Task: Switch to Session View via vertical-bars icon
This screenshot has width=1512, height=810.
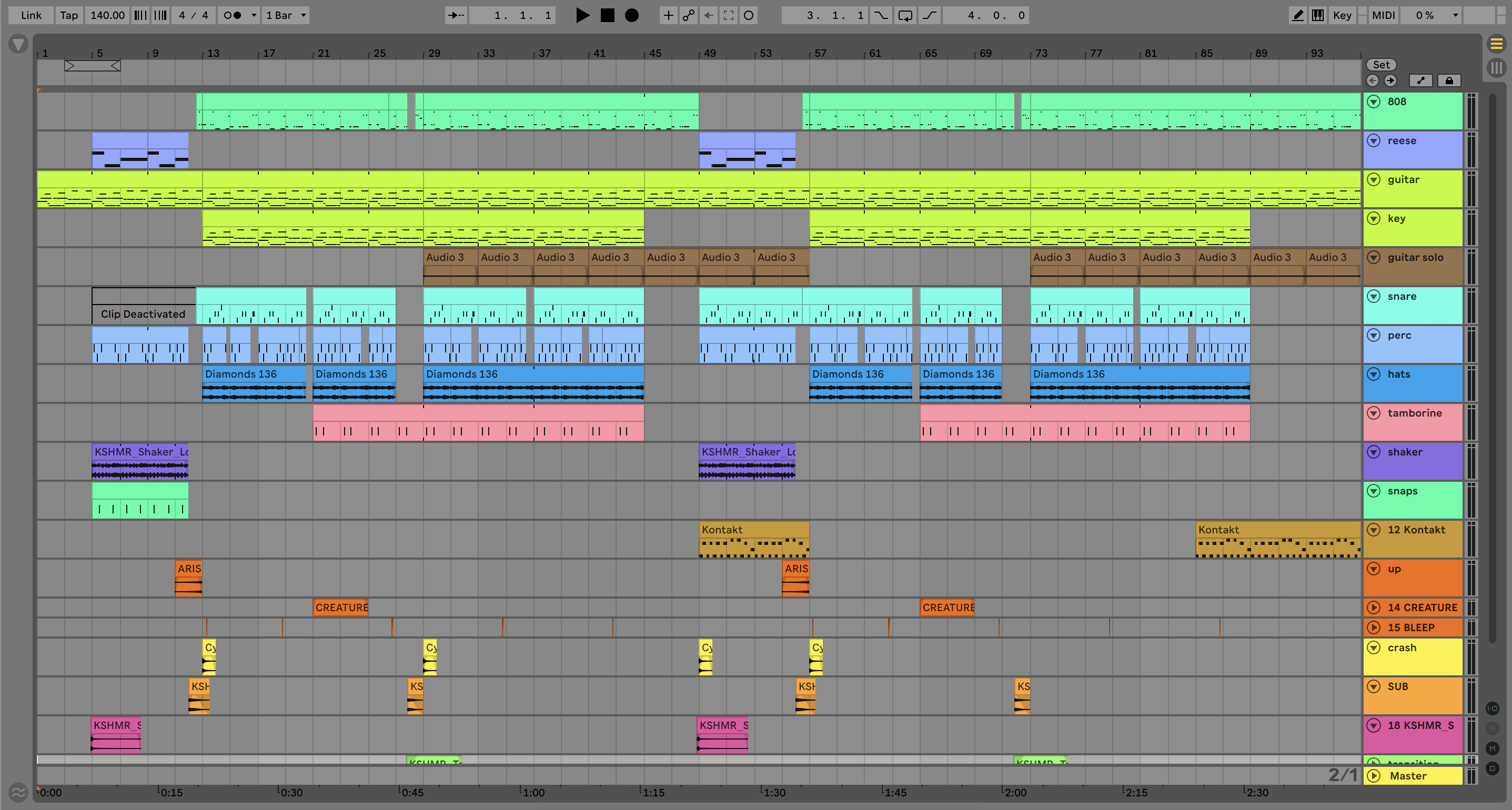Action: point(1496,67)
